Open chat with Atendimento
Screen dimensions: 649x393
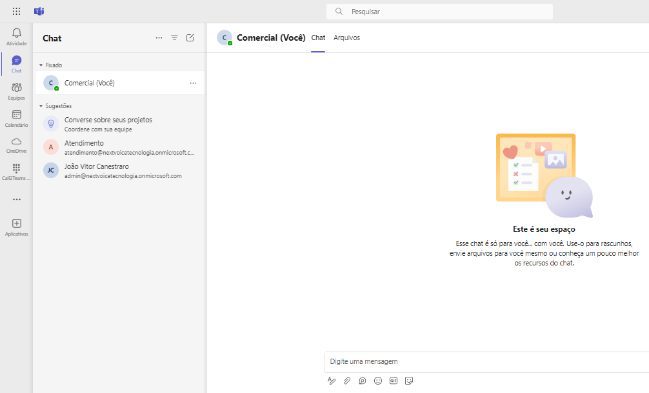coord(119,147)
